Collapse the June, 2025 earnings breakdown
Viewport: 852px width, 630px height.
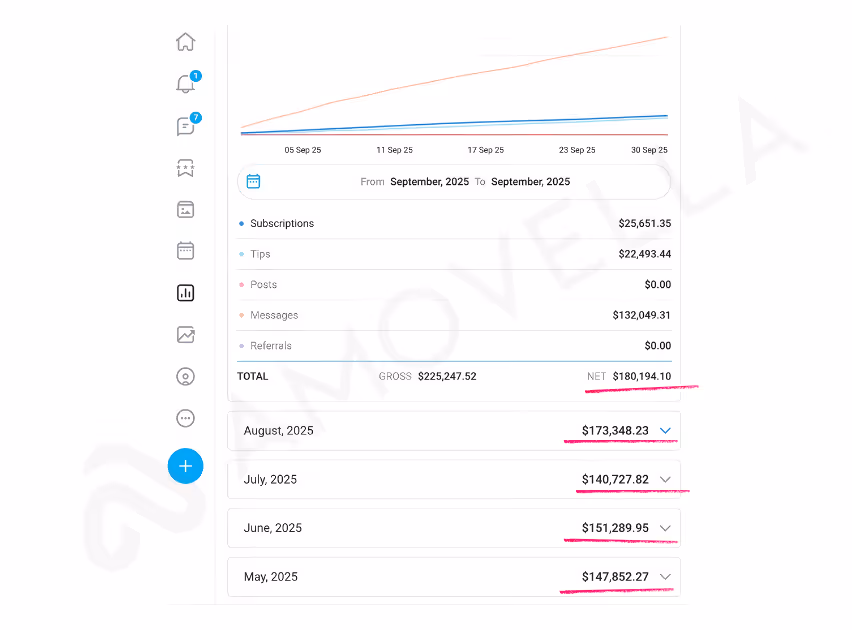tap(665, 528)
